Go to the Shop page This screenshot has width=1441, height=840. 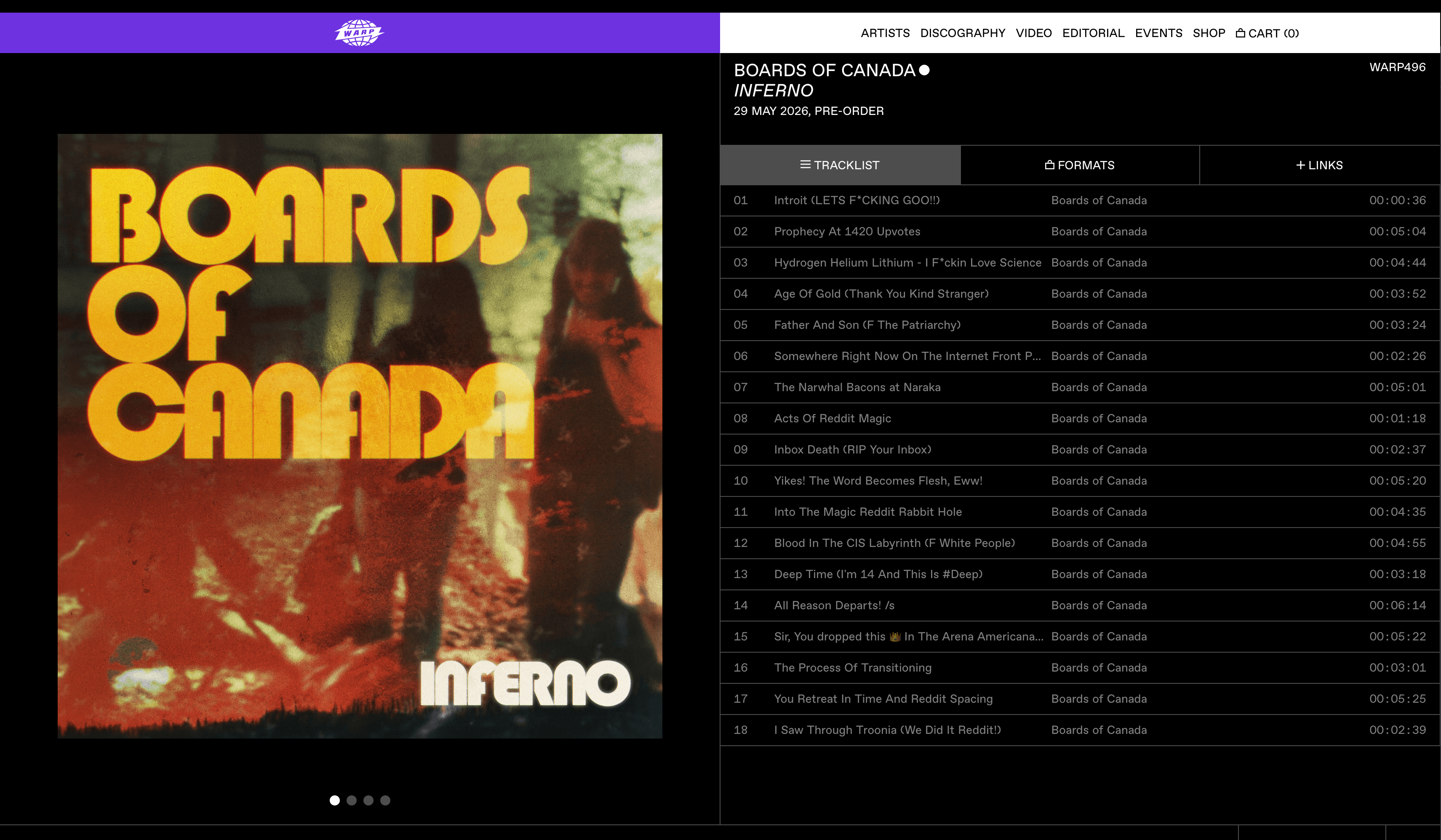click(1208, 33)
